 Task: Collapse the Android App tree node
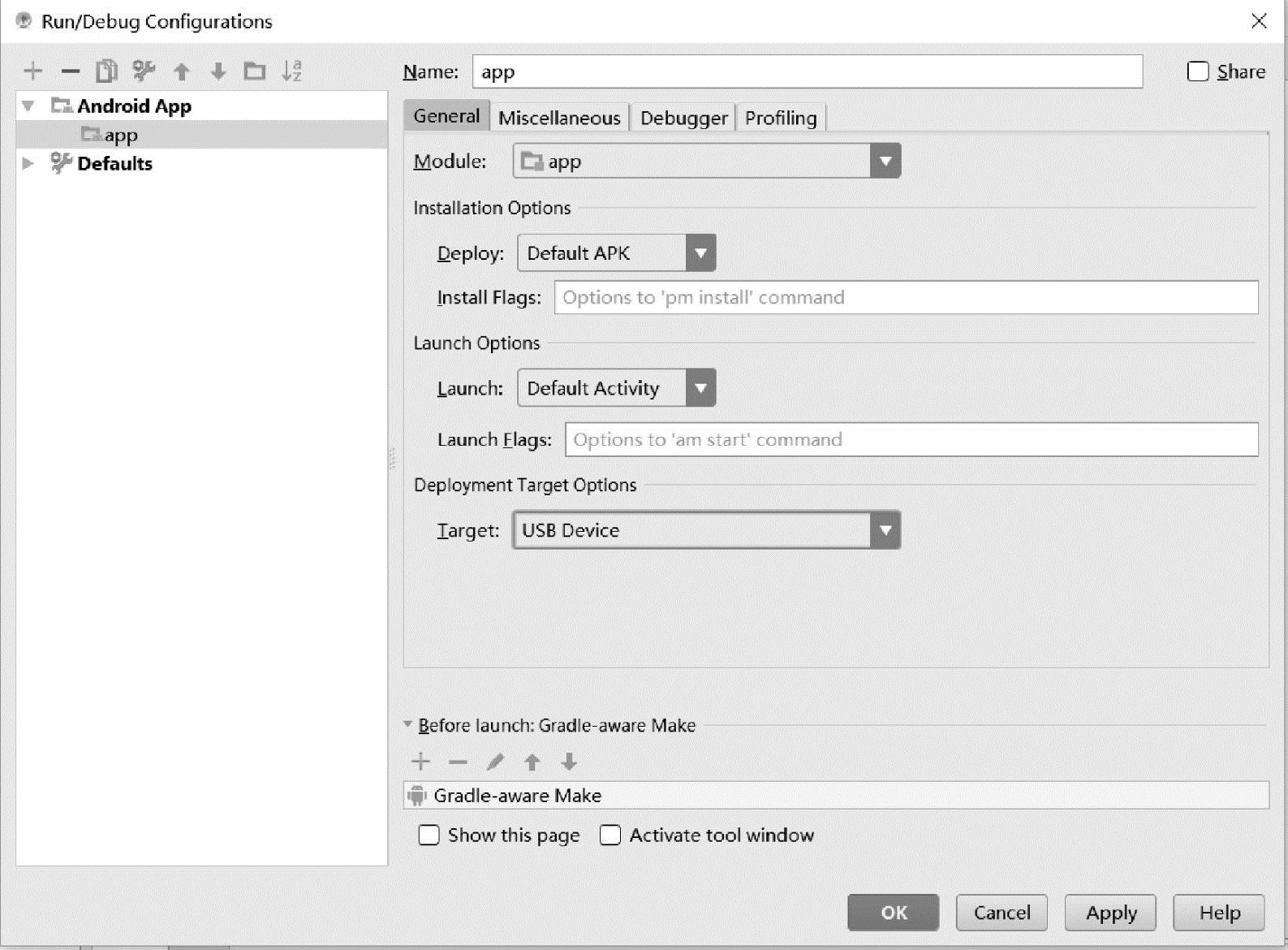[28, 106]
